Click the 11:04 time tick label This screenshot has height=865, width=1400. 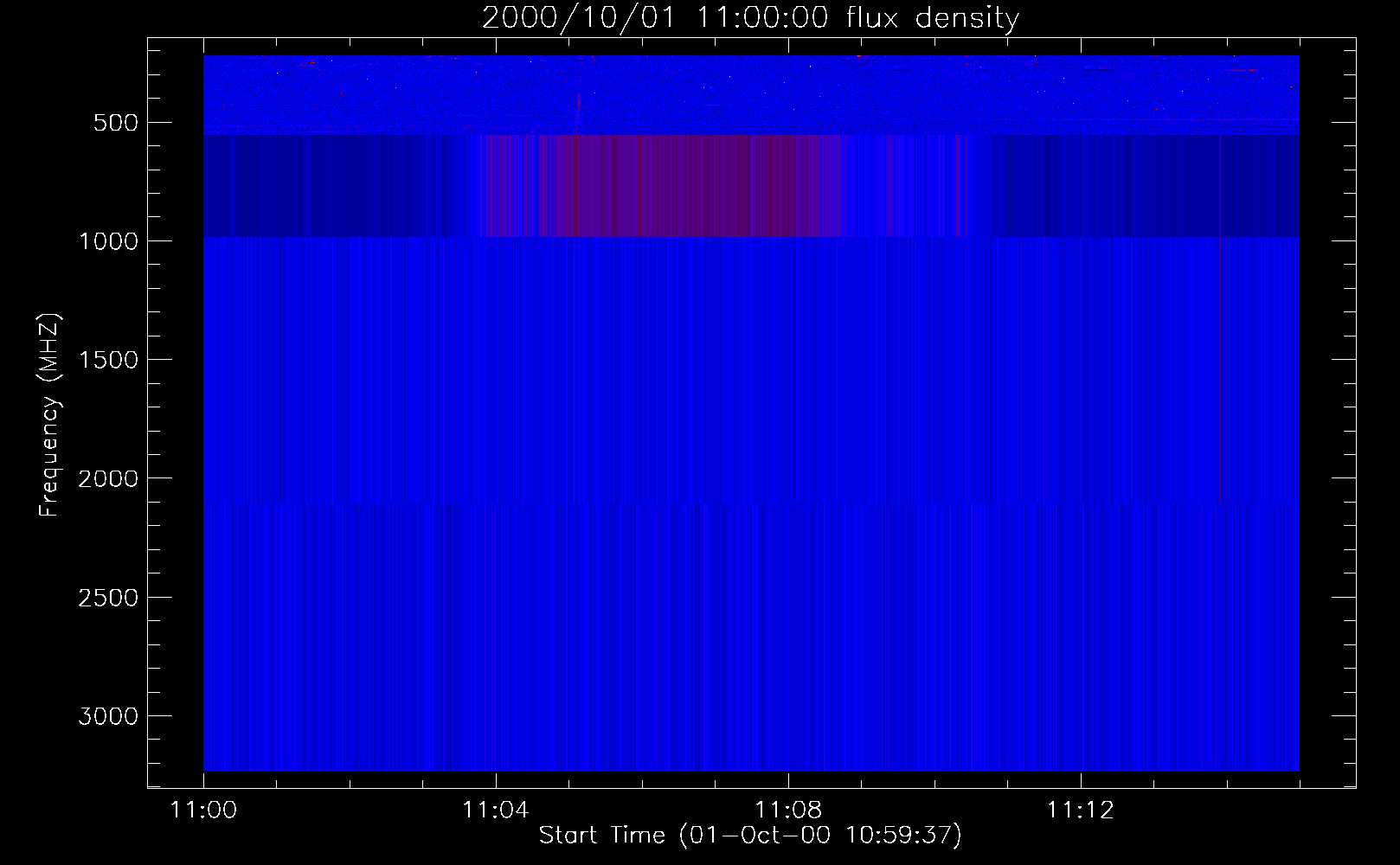[496, 811]
